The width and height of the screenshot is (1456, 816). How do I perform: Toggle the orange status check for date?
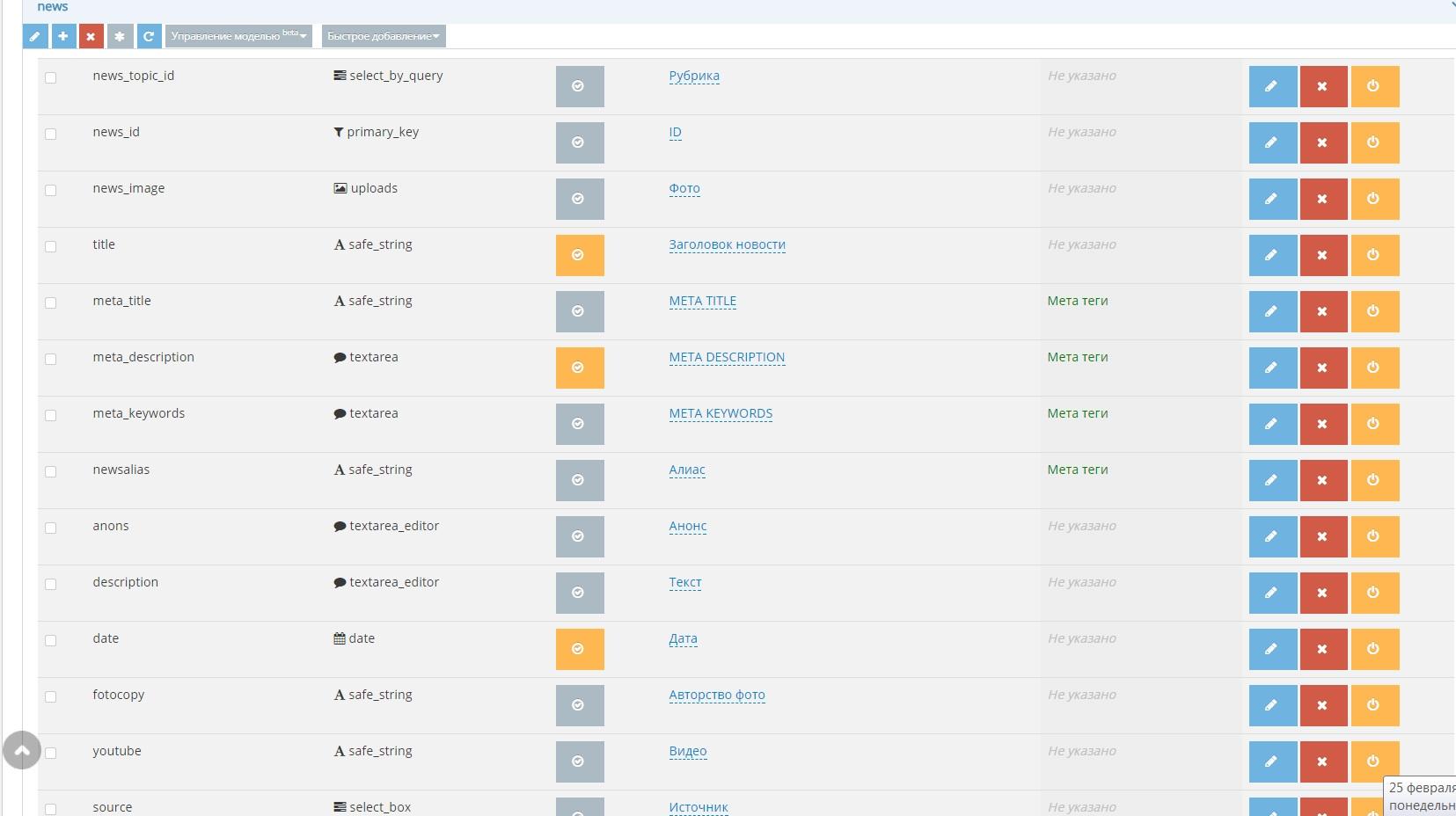click(x=580, y=649)
